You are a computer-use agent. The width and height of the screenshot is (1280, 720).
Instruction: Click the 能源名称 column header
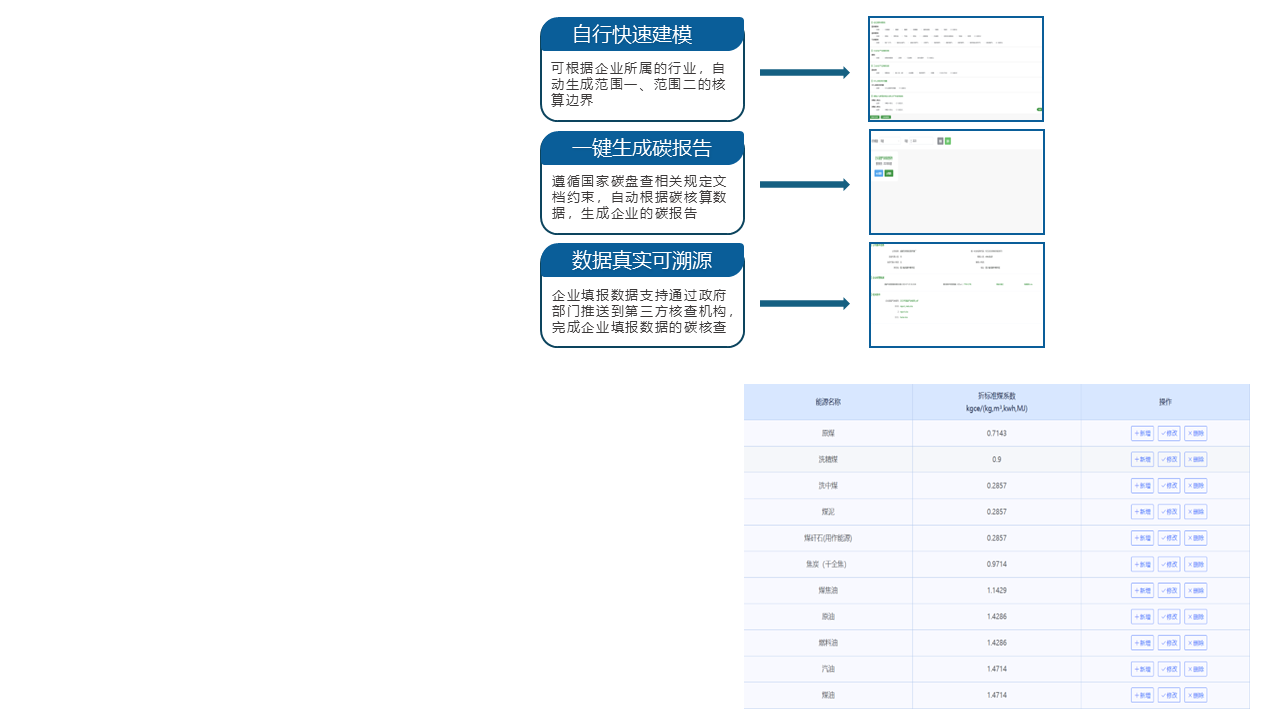(x=828, y=402)
